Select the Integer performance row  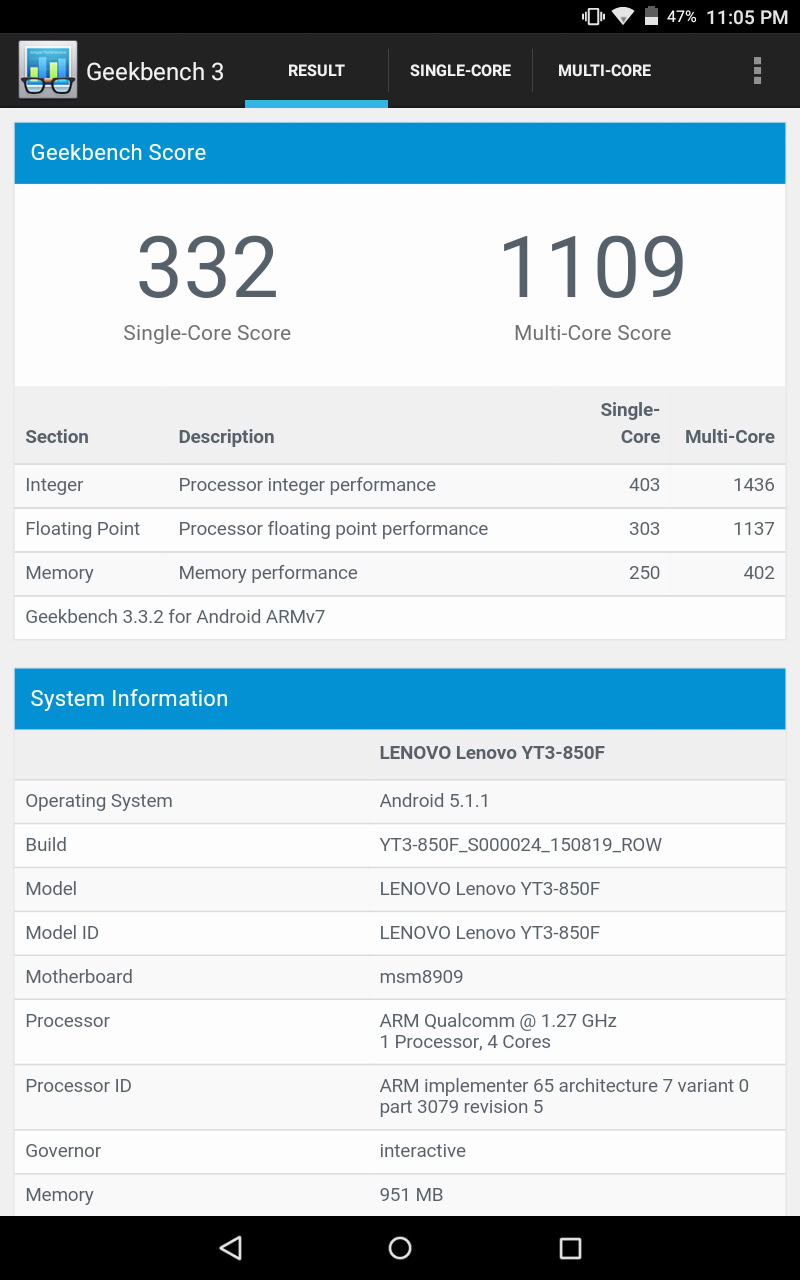[400, 485]
